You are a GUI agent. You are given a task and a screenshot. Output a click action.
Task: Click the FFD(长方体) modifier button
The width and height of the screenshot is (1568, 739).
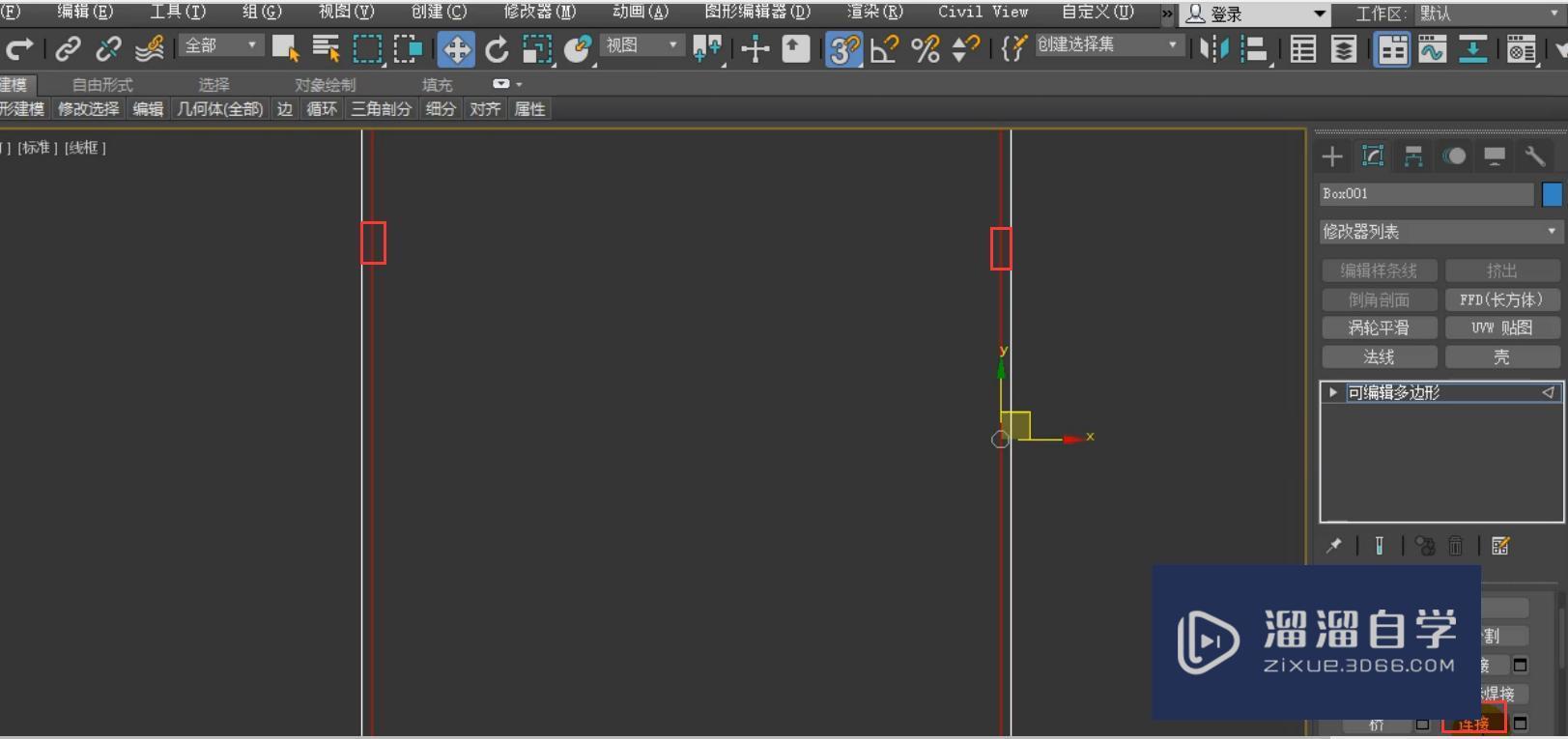point(1501,300)
